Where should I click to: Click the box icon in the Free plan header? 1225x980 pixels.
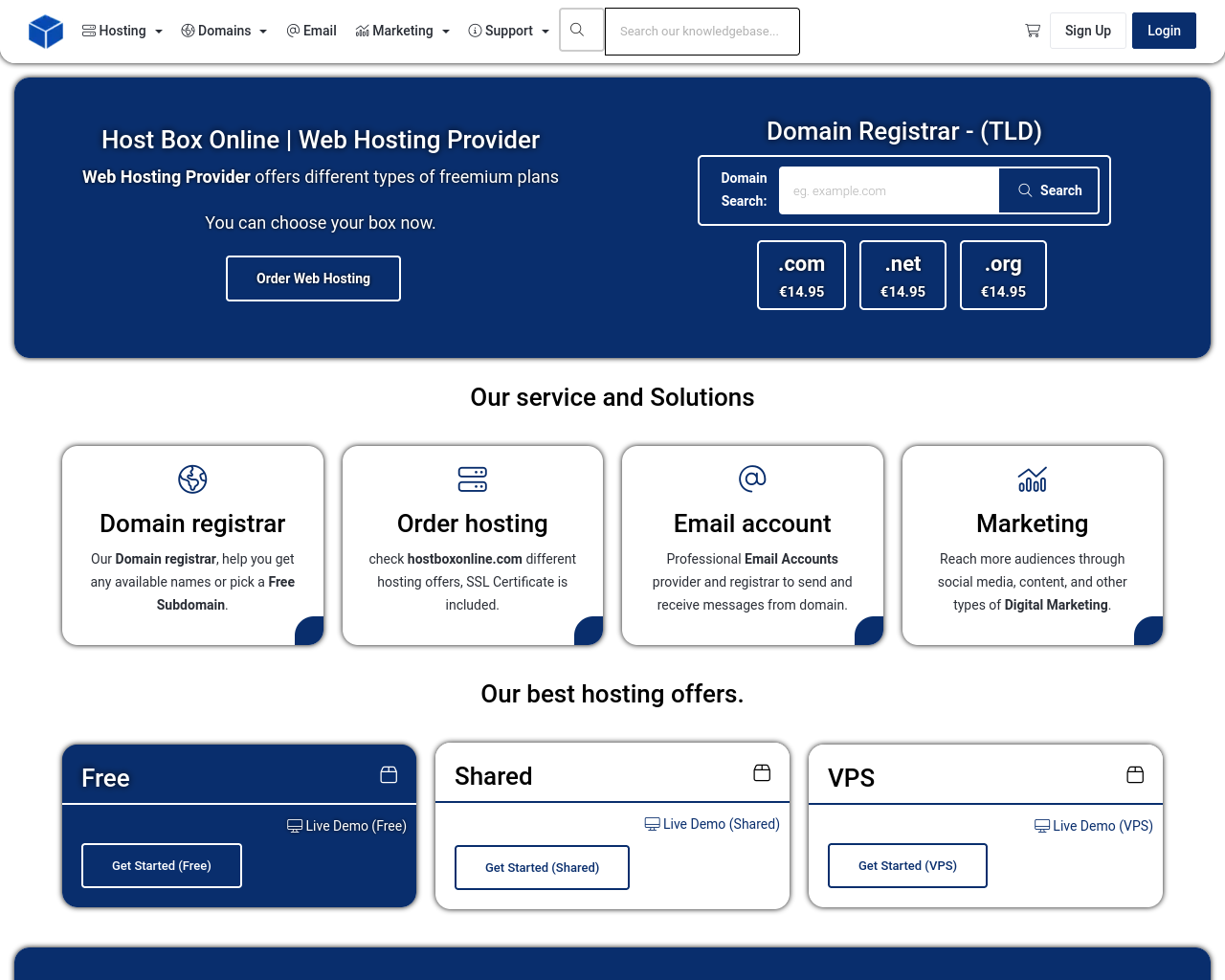coord(389,775)
